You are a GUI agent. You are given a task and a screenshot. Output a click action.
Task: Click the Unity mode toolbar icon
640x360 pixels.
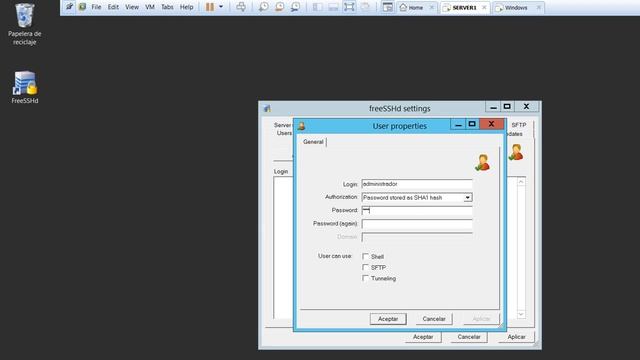point(365,7)
